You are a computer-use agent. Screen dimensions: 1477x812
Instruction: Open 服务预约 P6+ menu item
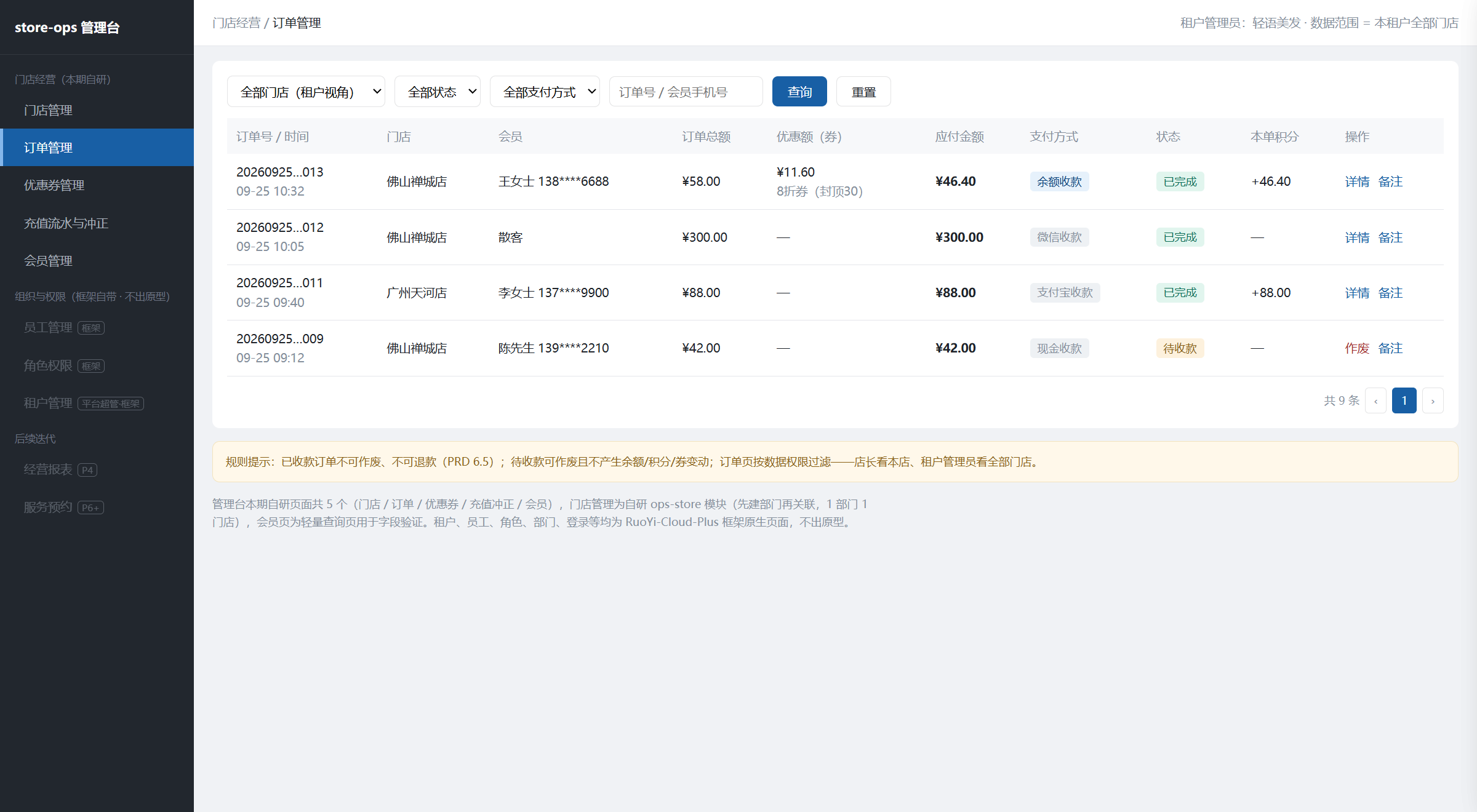pos(97,507)
